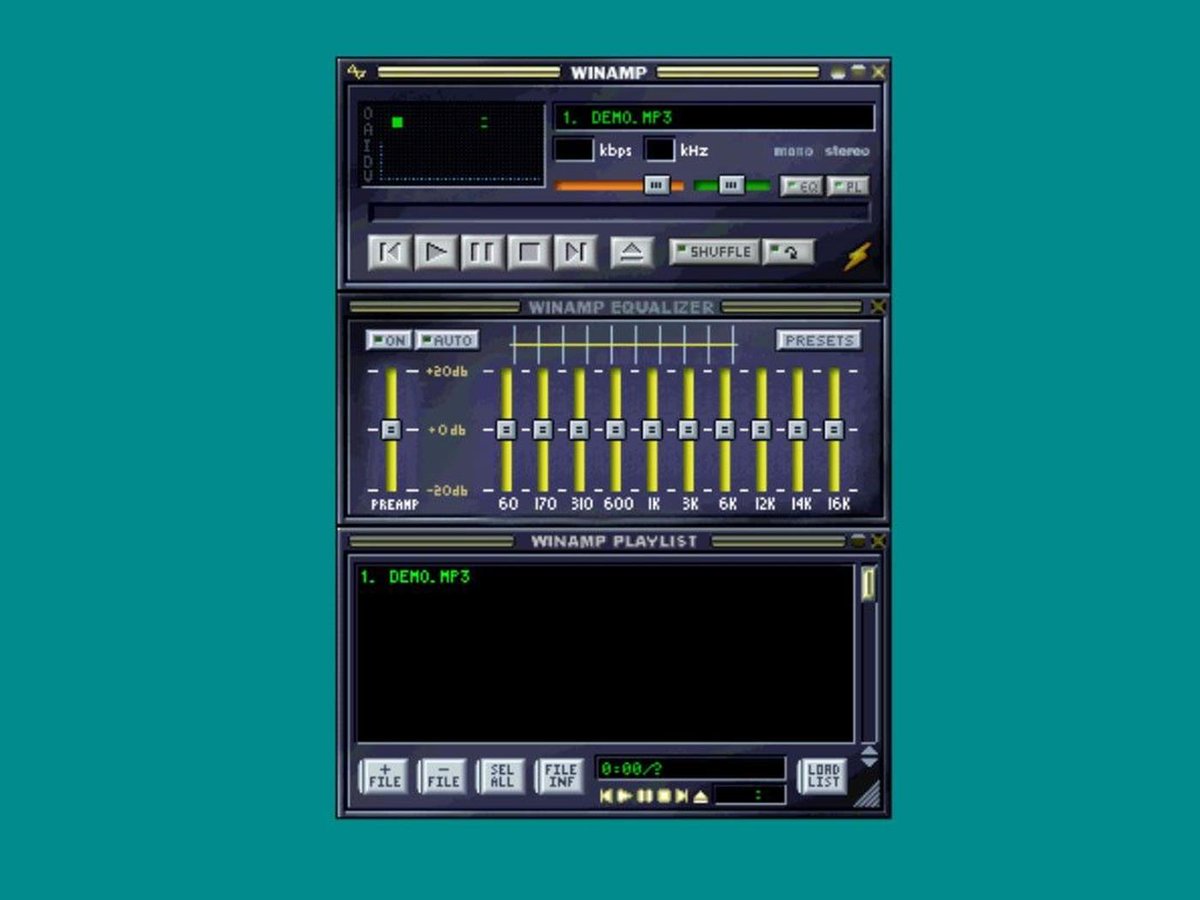The width and height of the screenshot is (1200, 900).
Task: Skip to next track in main window
Action: point(575,252)
